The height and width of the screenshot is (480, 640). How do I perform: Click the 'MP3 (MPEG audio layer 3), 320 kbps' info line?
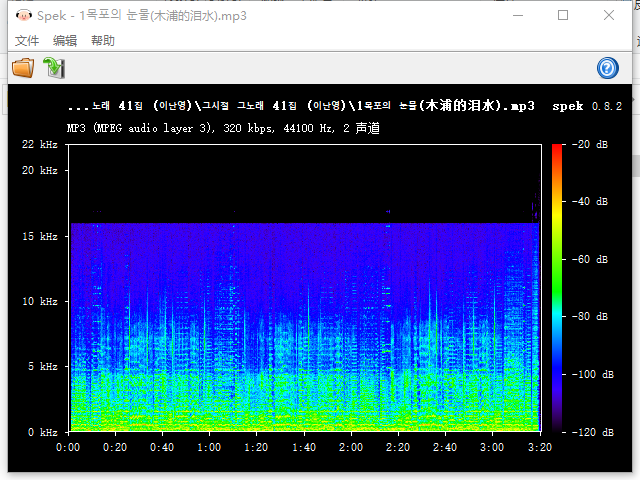[x=223, y=128]
